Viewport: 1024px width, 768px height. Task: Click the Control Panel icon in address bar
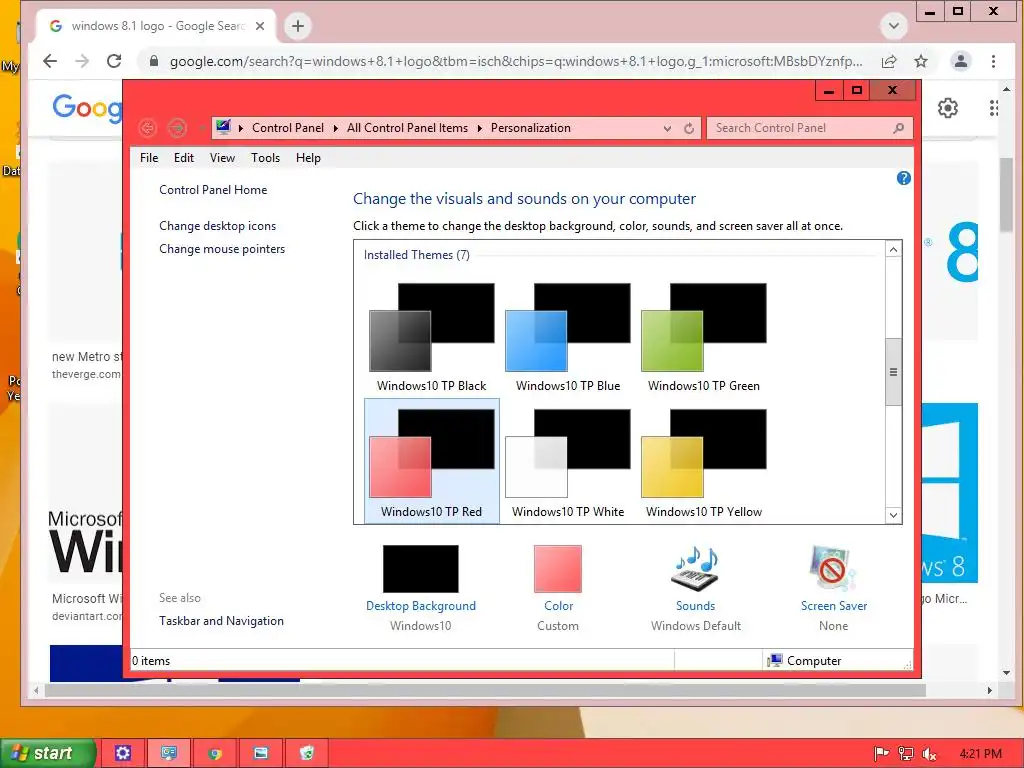[x=223, y=127]
